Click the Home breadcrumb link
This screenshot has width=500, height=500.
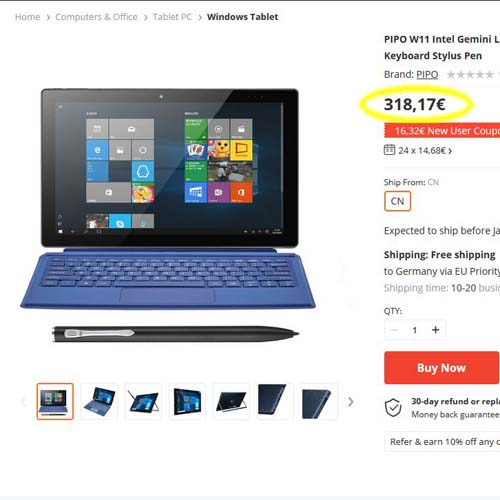tap(27, 17)
